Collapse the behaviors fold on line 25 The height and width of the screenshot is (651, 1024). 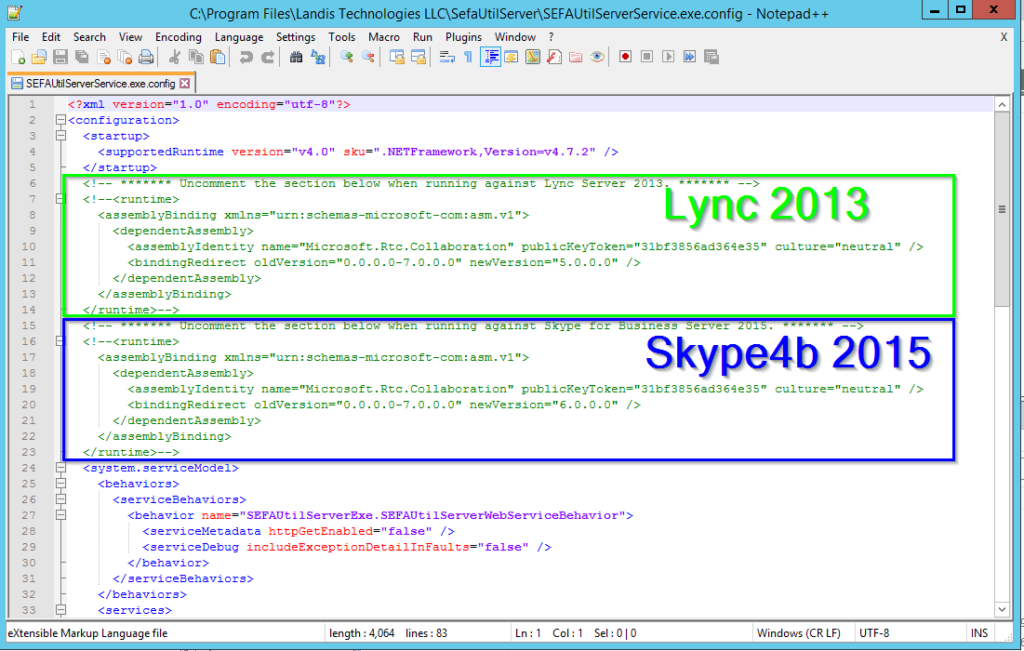coord(61,484)
